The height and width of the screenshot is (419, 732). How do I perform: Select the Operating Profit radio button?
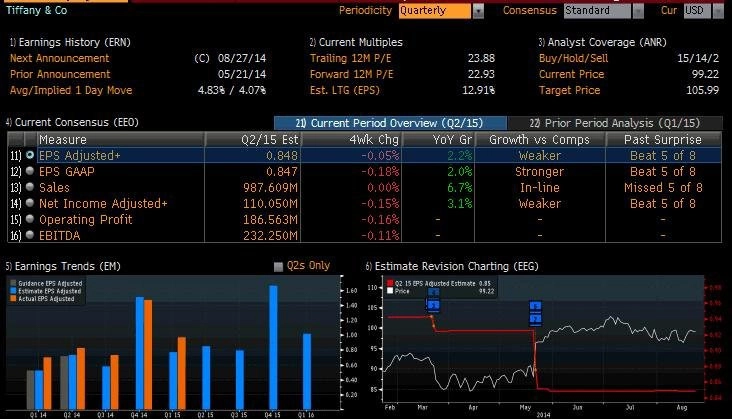(30, 219)
